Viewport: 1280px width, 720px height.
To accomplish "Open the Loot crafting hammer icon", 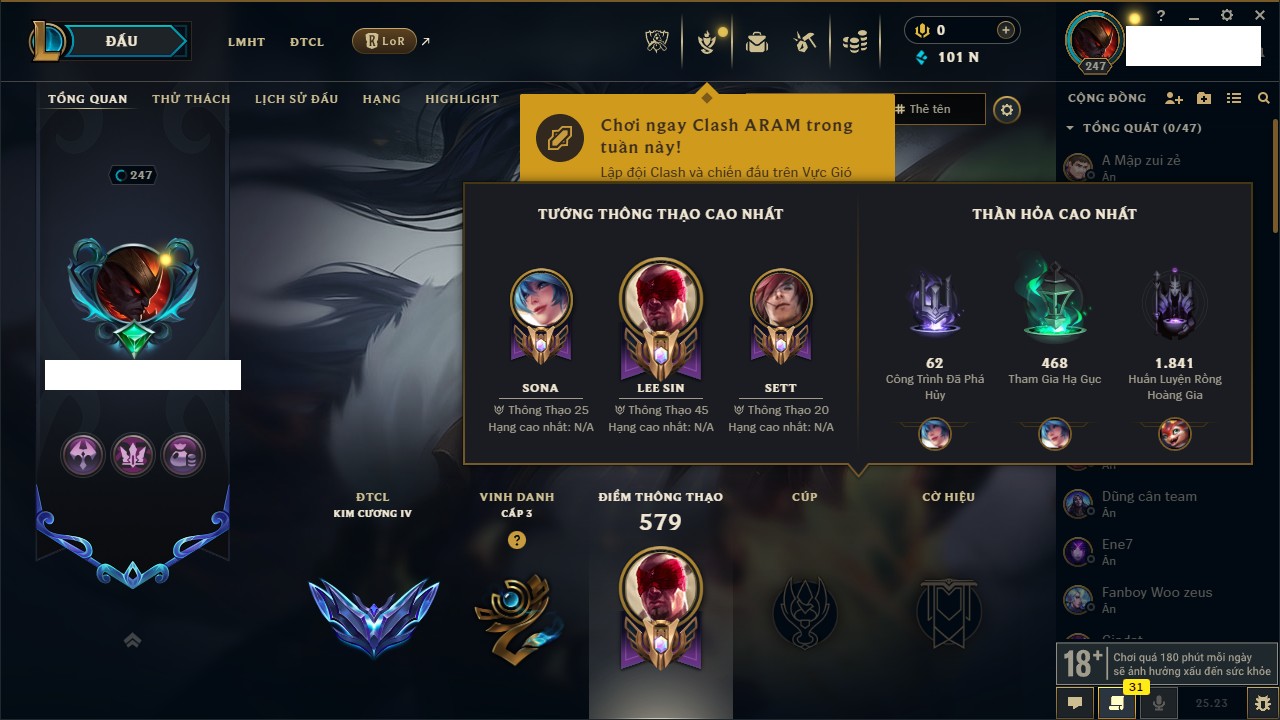I will [805, 42].
